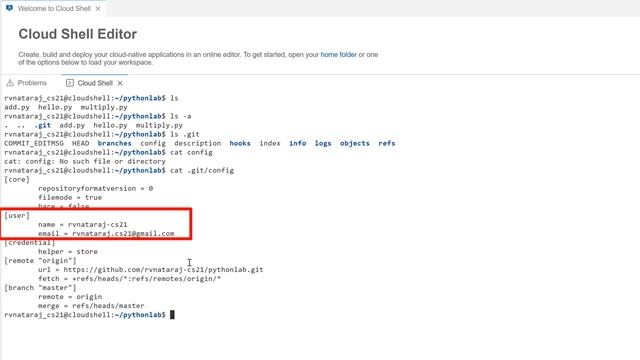The height and width of the screenshot is (360, 640).
Task: Click the 'No such file or directory' error line
Action: tap(85, 161)
